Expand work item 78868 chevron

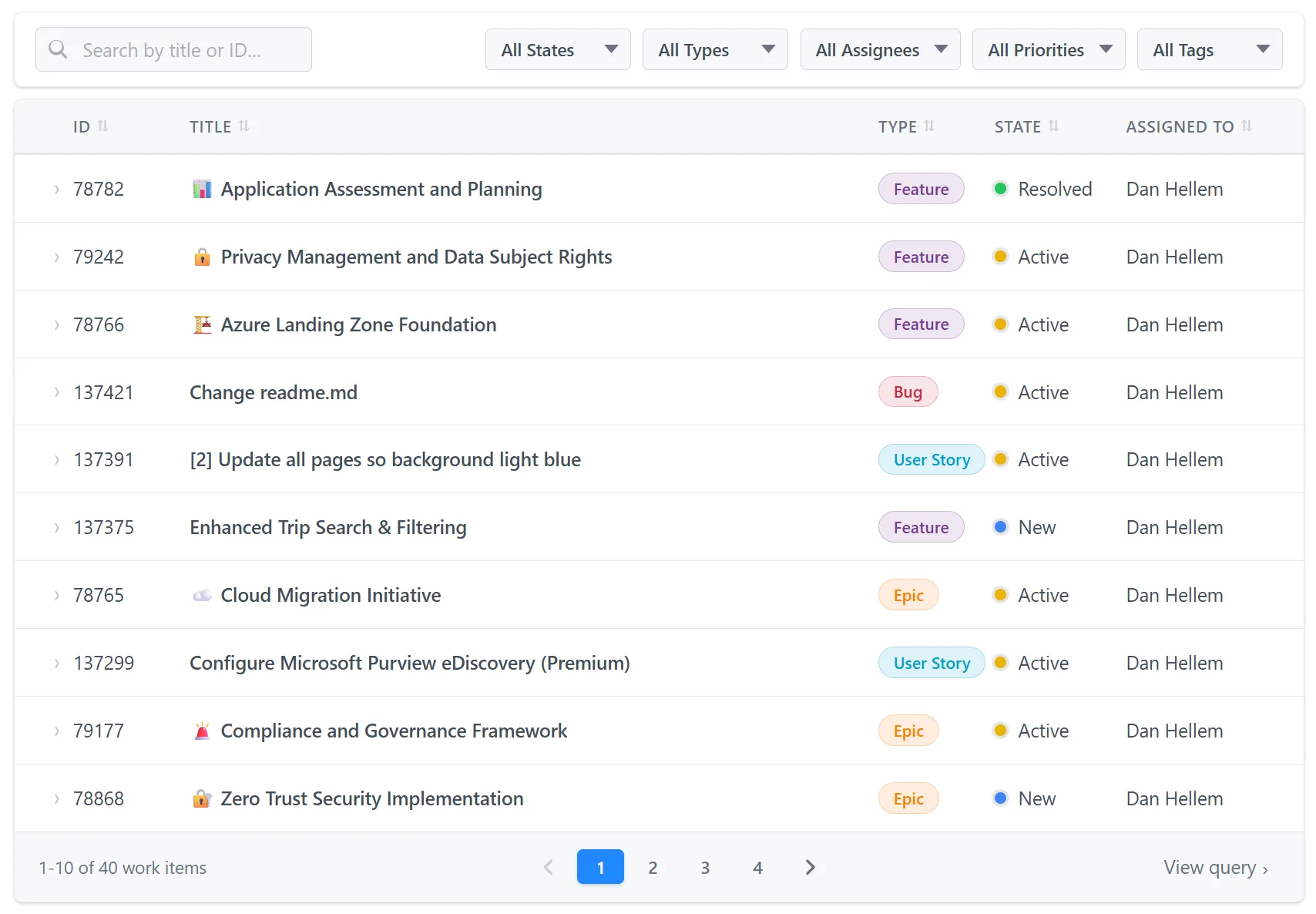56,799
